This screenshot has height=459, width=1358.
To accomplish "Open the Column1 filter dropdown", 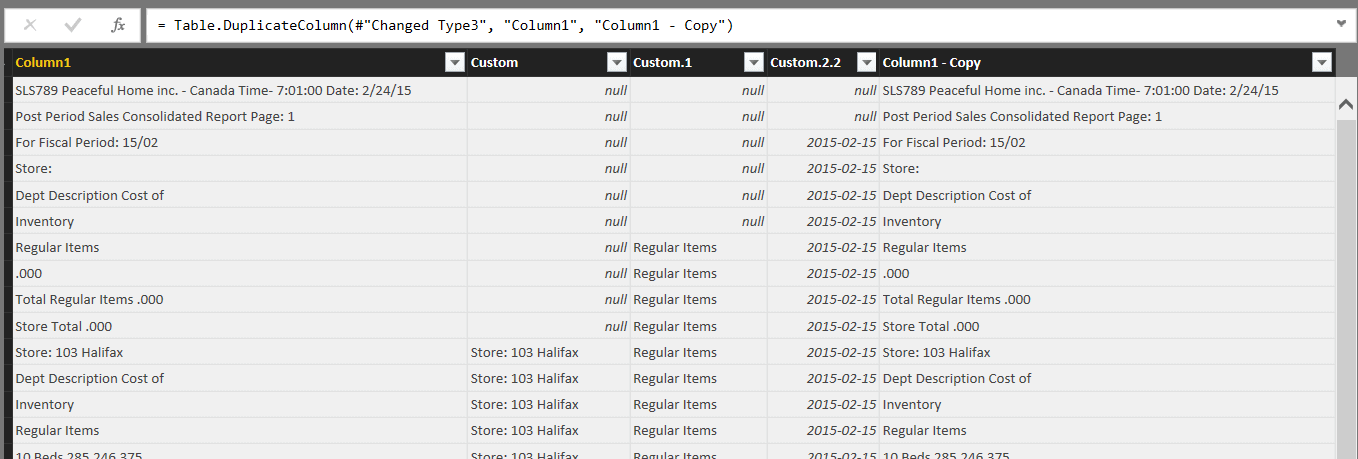I will point(453,63).
